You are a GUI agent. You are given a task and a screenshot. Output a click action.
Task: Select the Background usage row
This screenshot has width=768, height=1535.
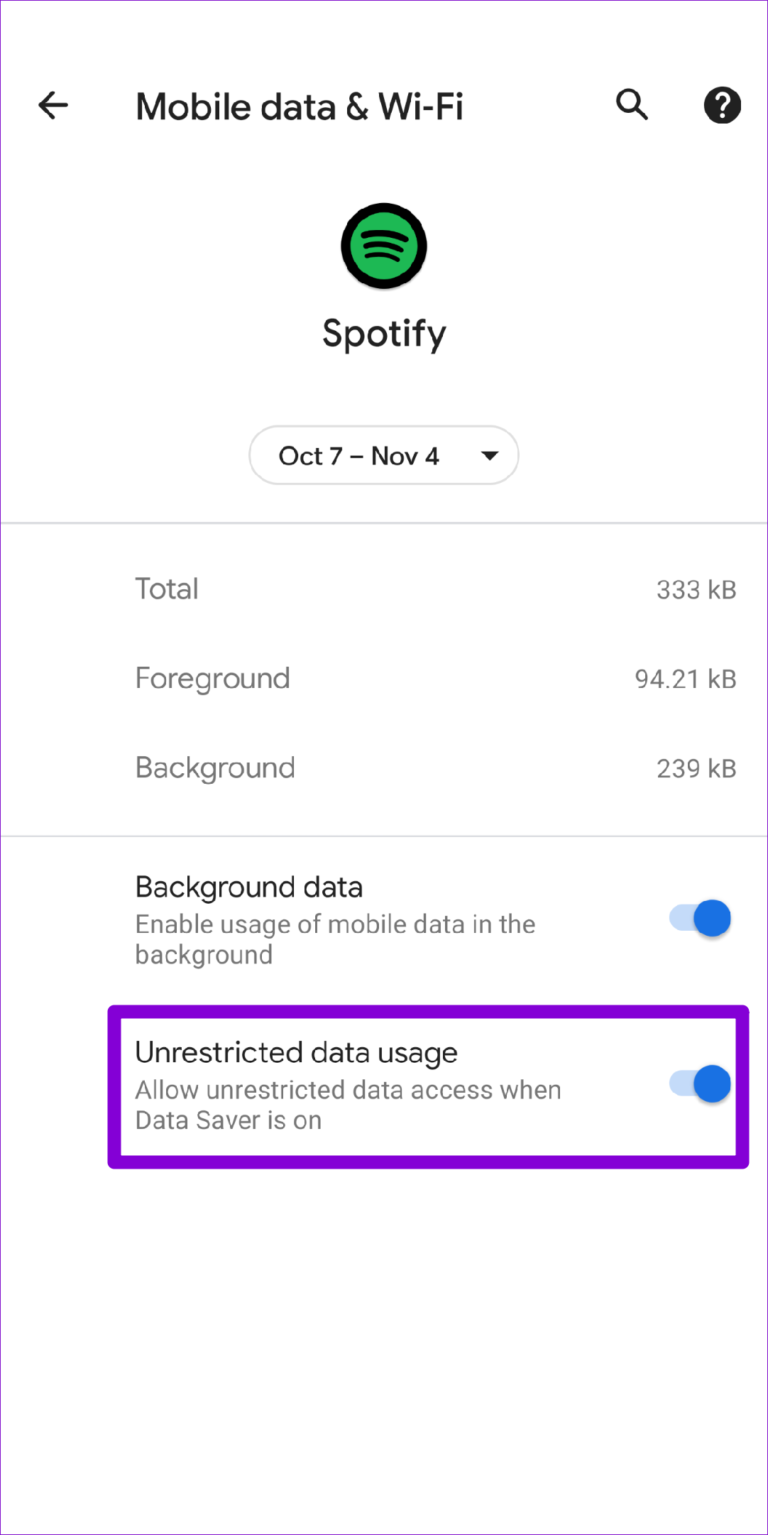point(215,767)
